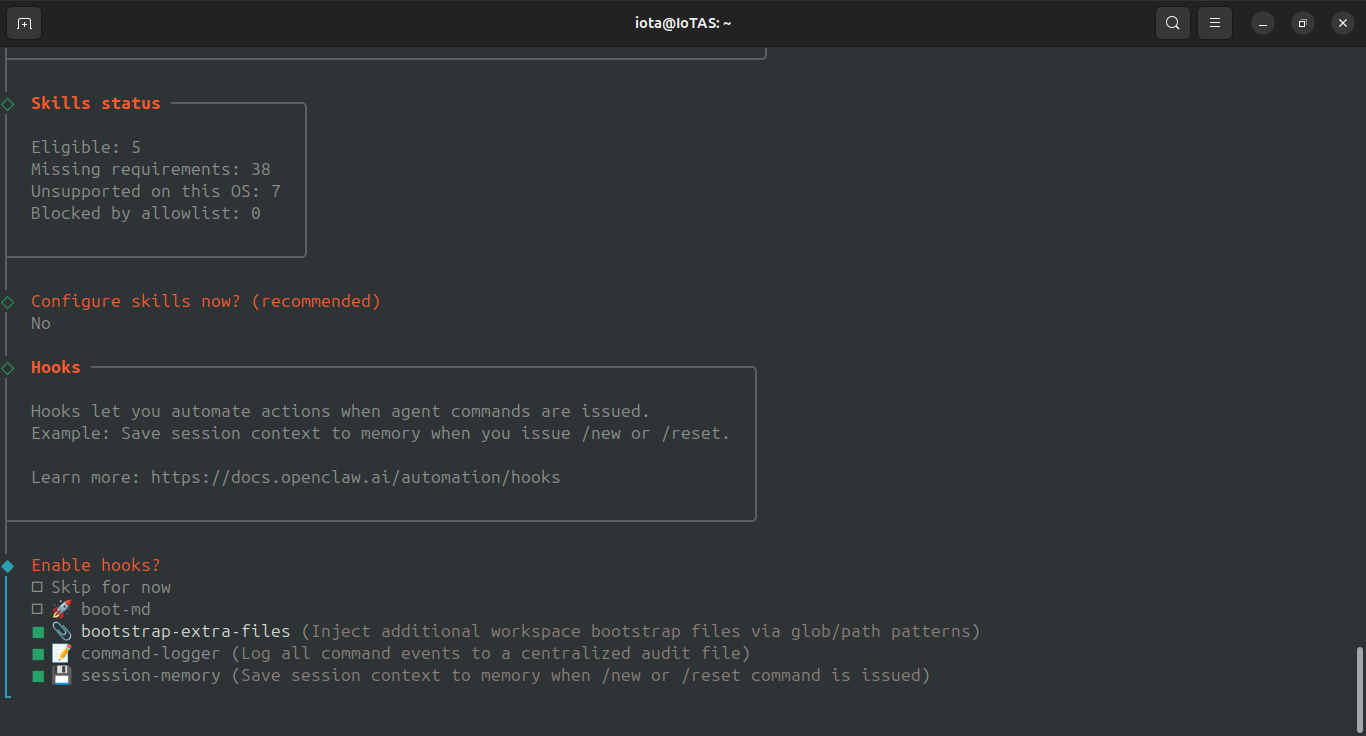Click the 'Skip for now' label

[x=111, y=587]
